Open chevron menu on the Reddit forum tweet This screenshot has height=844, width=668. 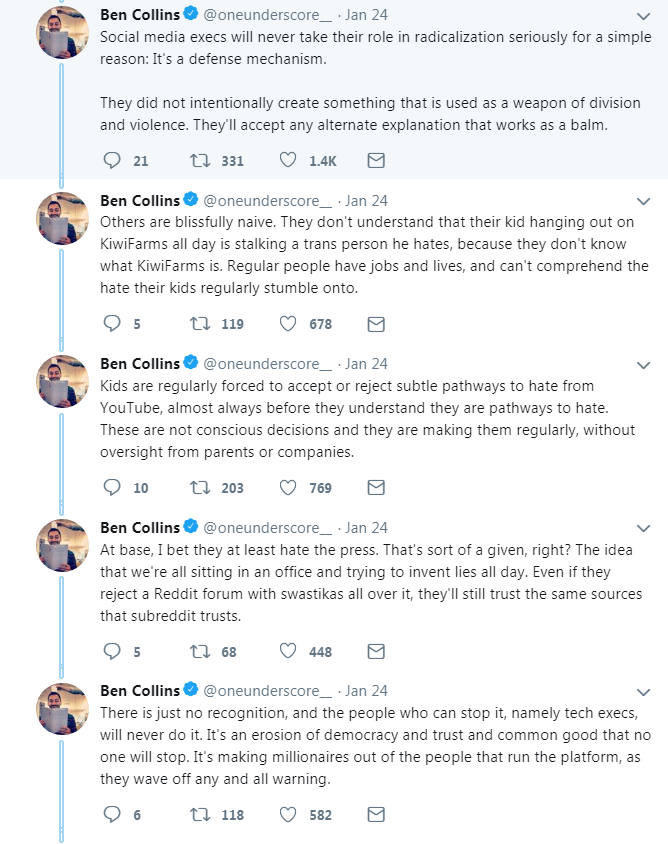[643, 529]
